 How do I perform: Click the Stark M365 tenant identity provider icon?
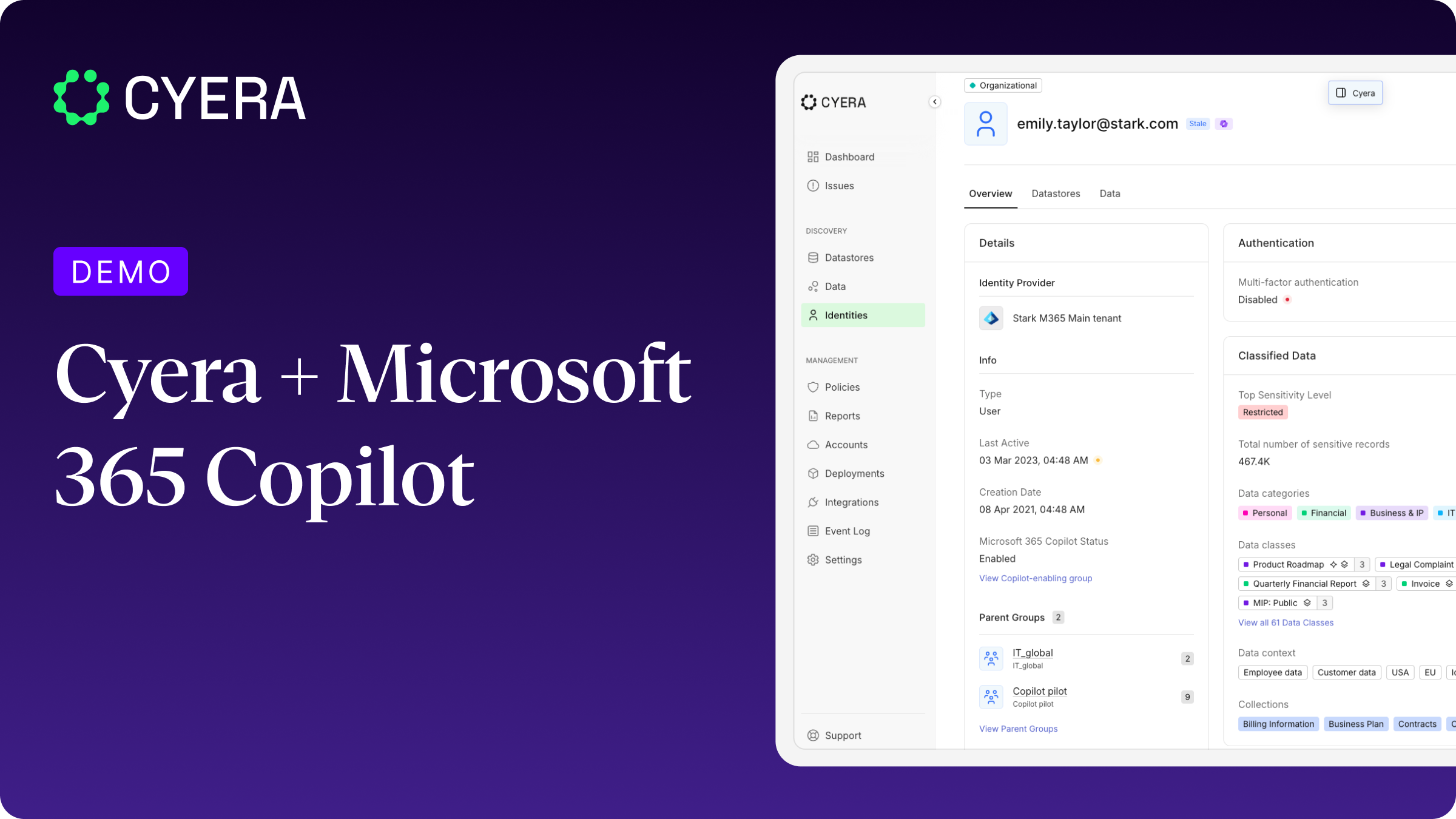click(x=991, y=318)
